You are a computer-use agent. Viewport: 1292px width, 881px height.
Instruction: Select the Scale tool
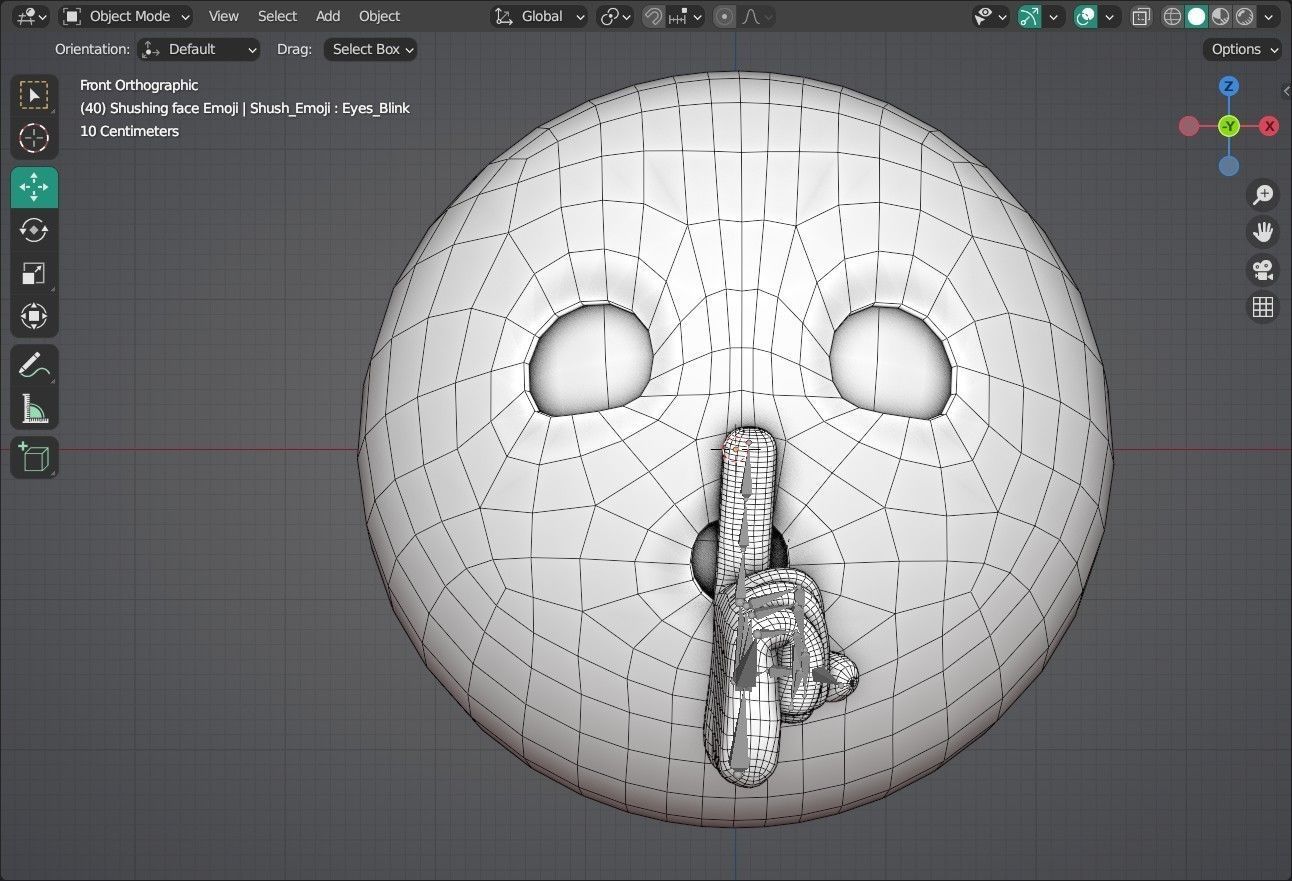coord(34,273)
